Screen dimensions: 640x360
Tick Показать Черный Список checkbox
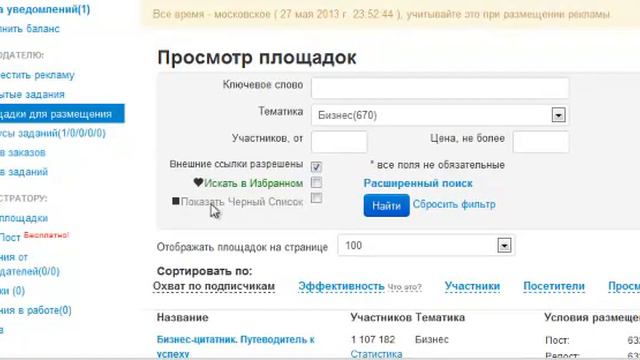pos(316,198)
